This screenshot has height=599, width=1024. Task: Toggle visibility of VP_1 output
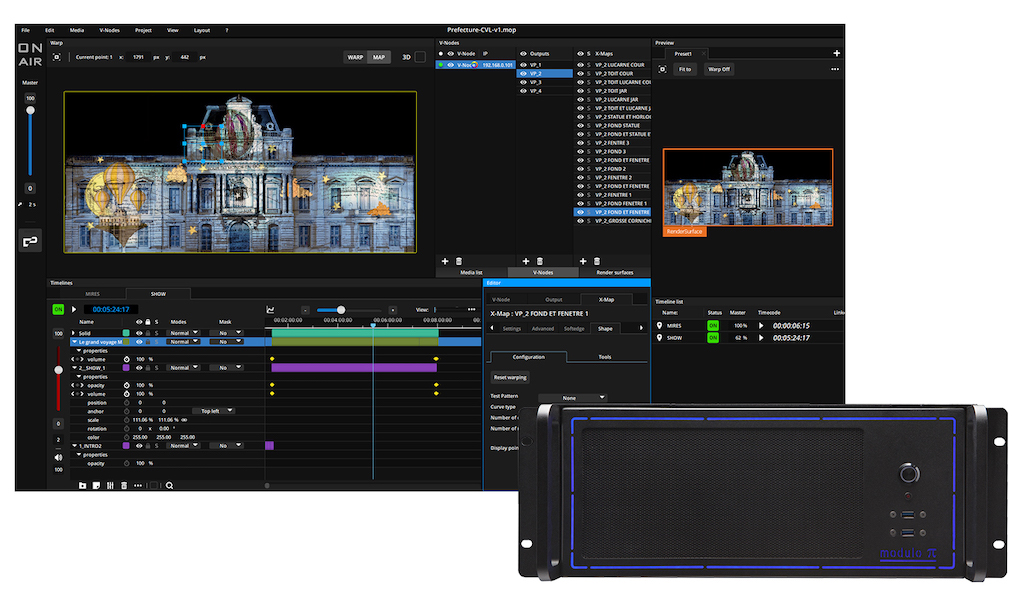tap(523, 65)
